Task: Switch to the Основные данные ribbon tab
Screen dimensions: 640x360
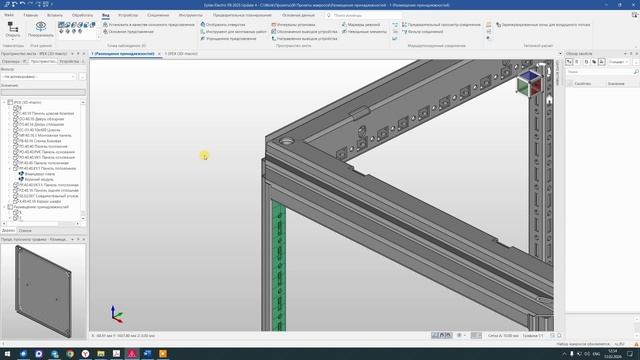Action: tap(298, 15)
